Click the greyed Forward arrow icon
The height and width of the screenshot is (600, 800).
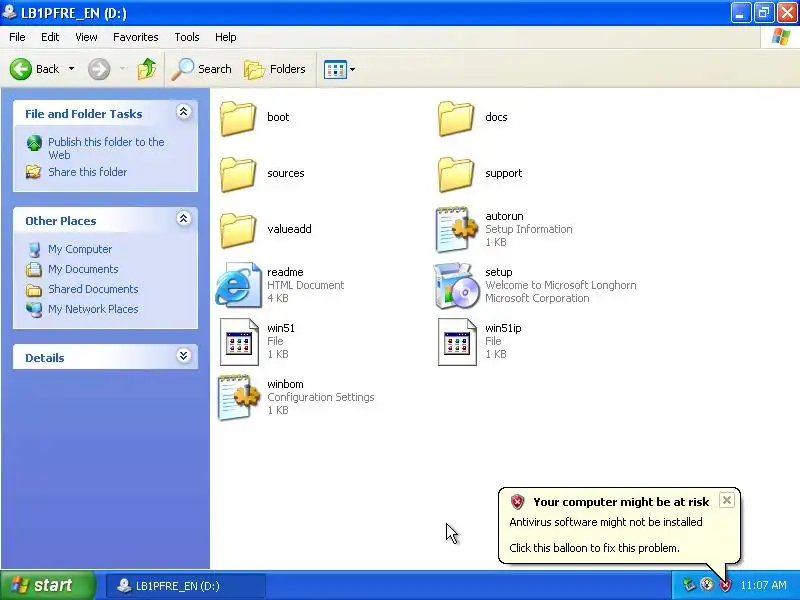[x=99, y=69]
